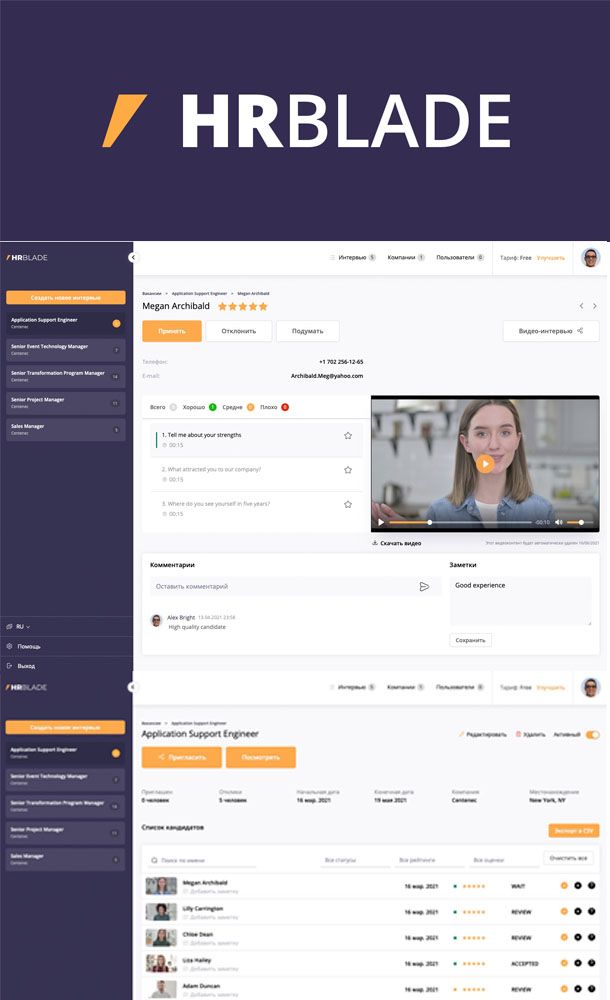Open Компании menu on the candidate screen
Viewport: 610px width, 1000px height.
[x=406, y=258]
